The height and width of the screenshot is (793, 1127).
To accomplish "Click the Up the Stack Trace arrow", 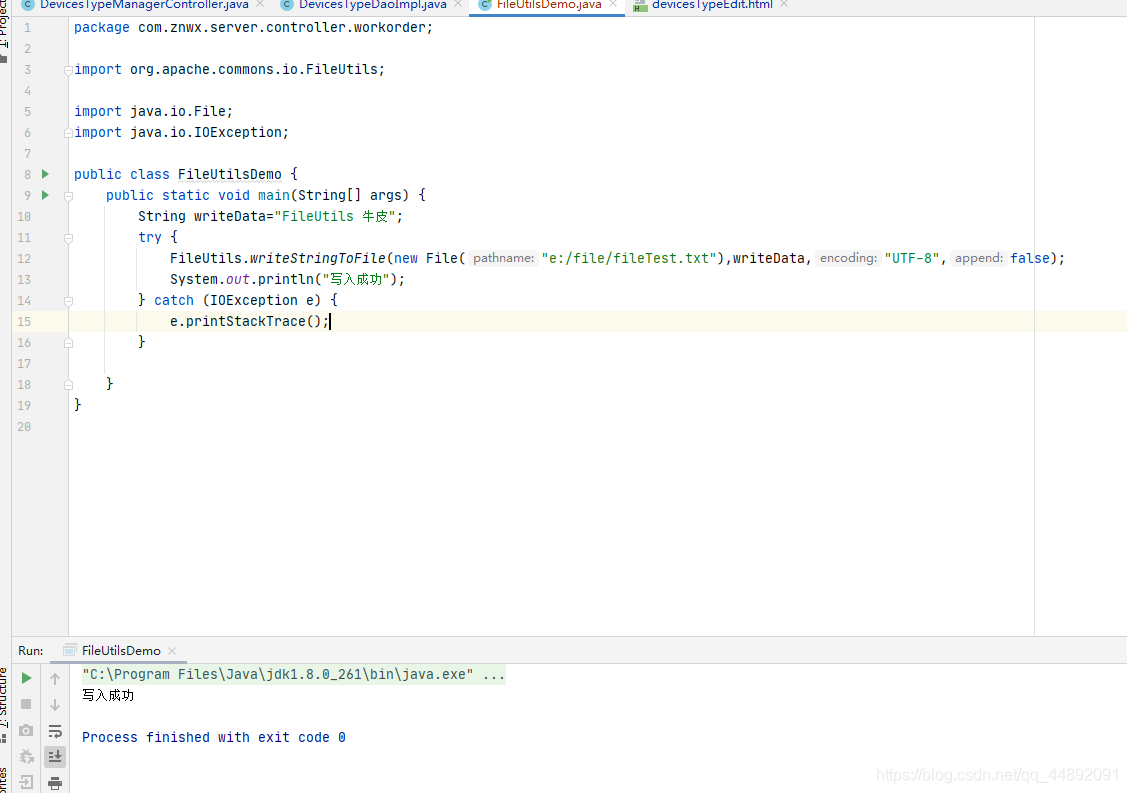I will [55, 678].
